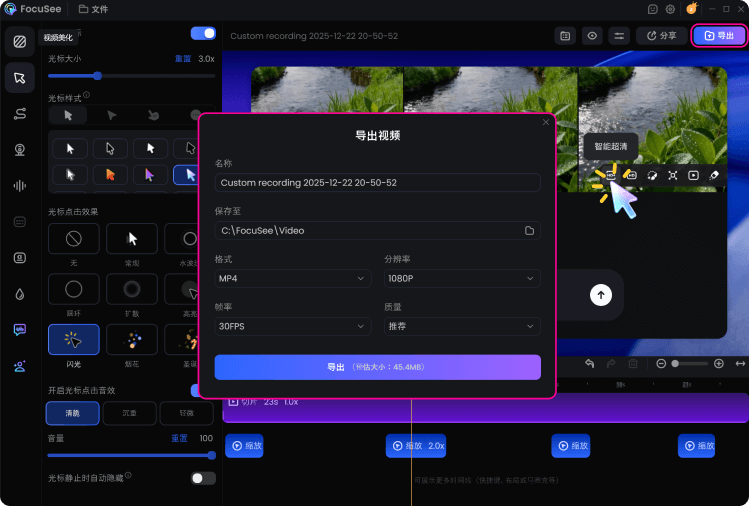Select 清脆 click sound option
This screenshot has height=506, width=749.
(x=73, y=413)
